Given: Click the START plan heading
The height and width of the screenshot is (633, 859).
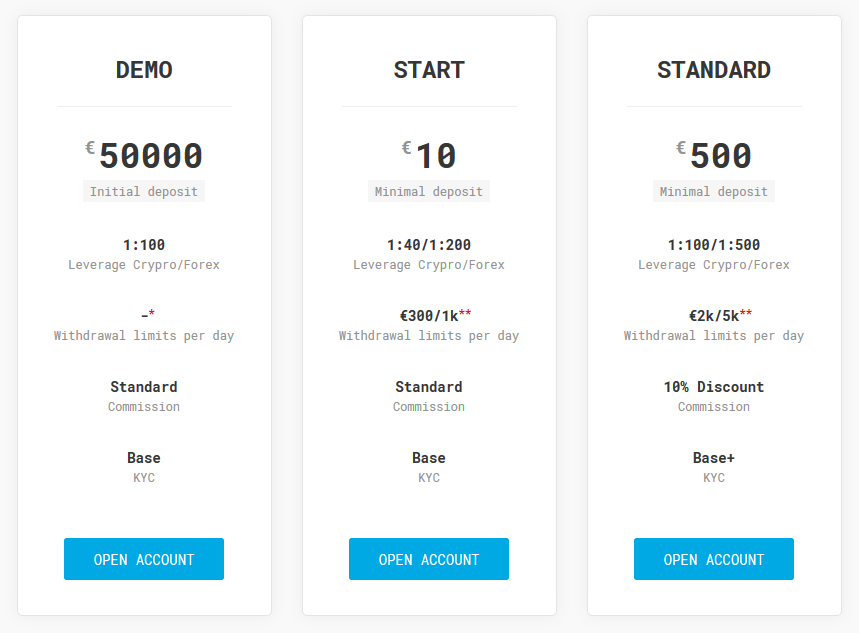Looking at the screenshot, I should (429, 70).
